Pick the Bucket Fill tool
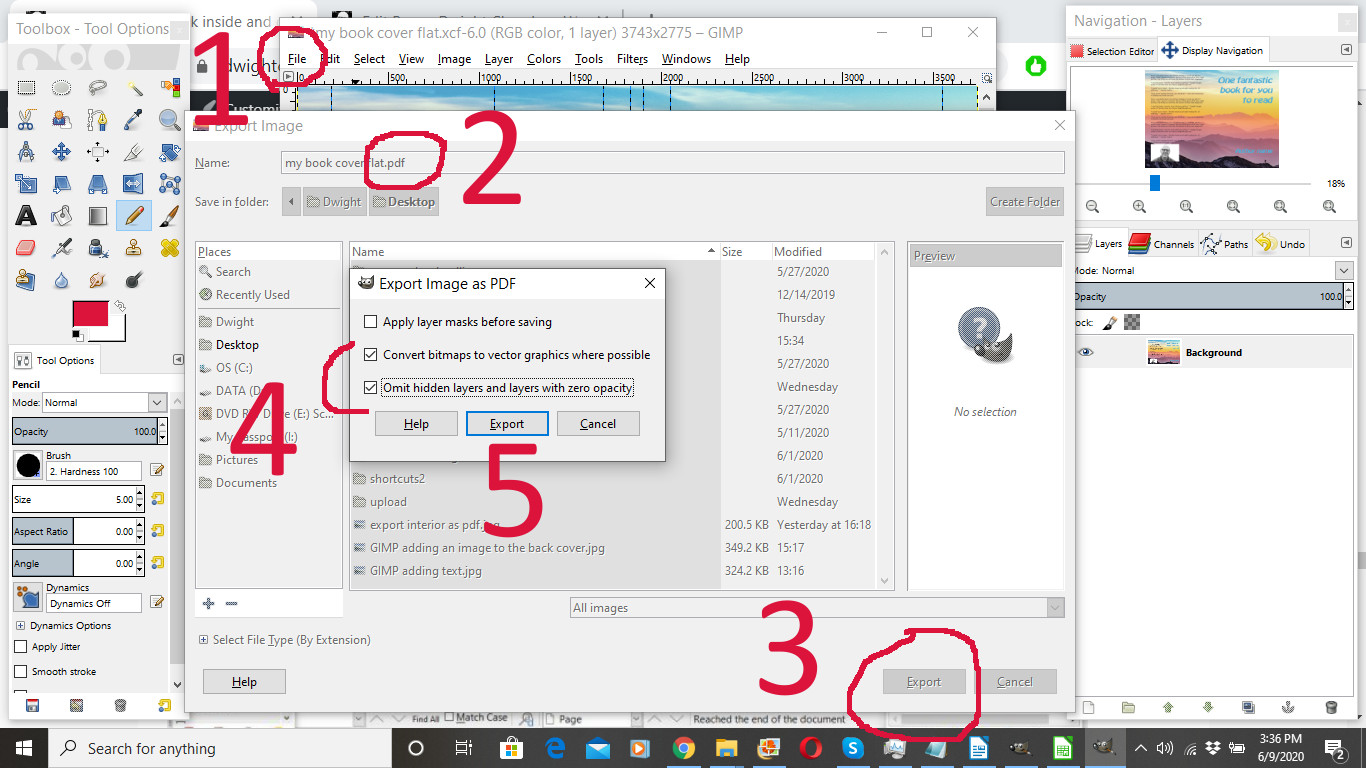 [62, 216]
